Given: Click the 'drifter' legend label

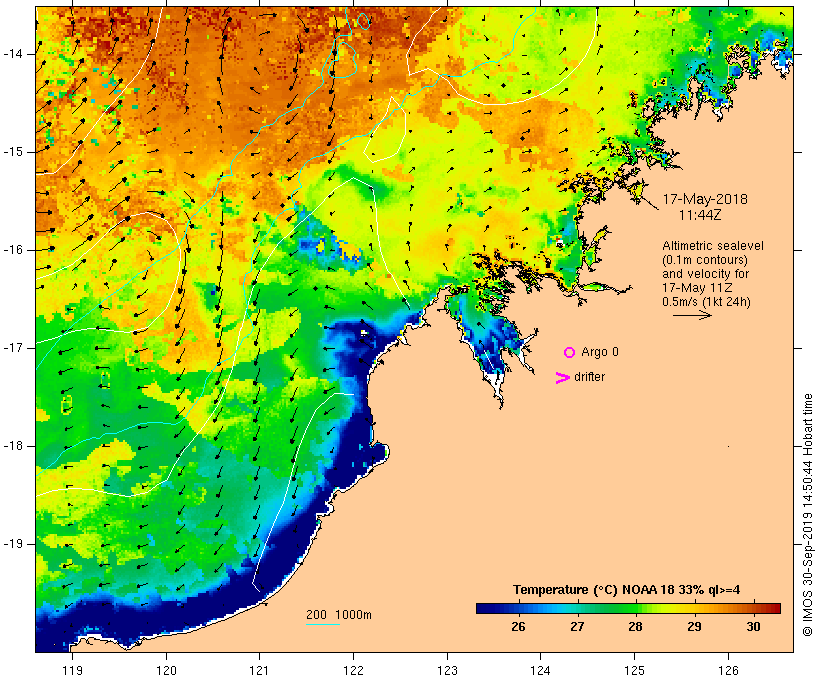Looking at the screenshot, I should coord(589,377).
